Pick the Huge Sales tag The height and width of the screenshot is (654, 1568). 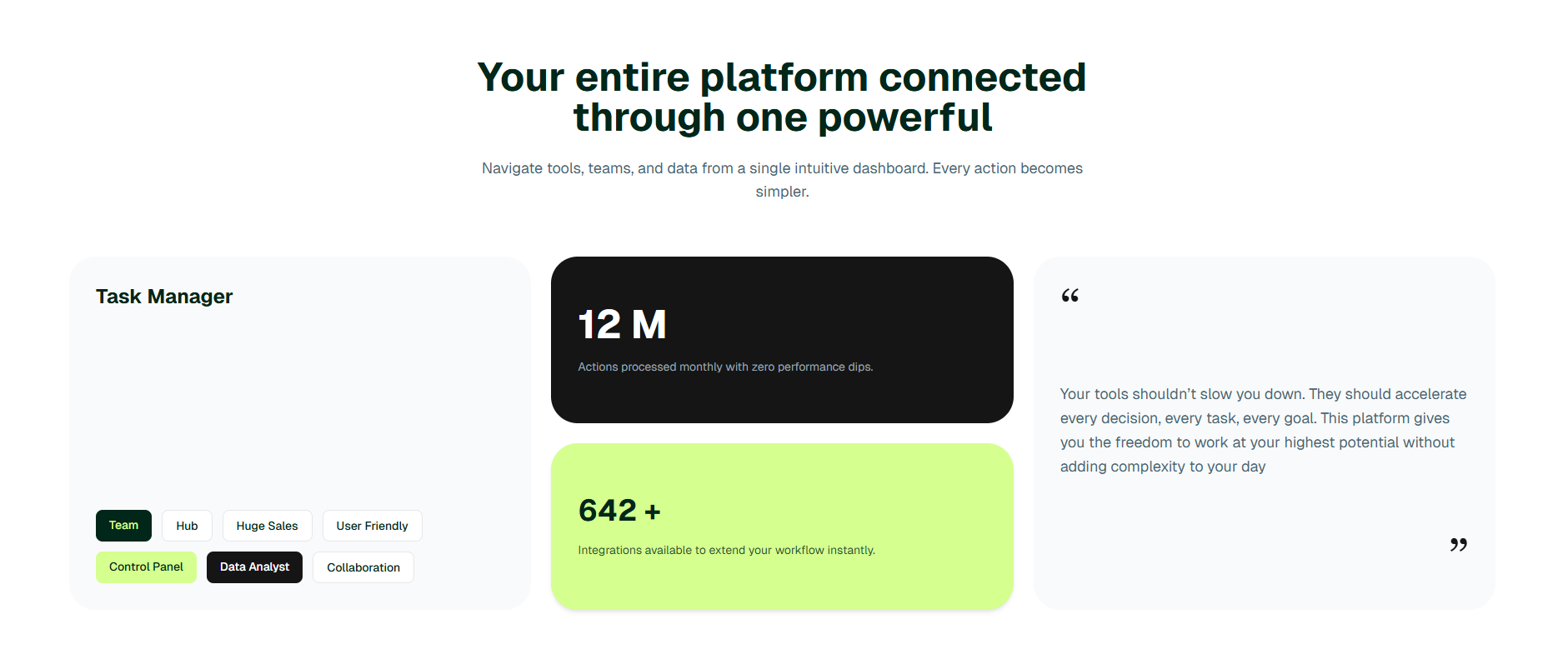click(x=267, y=527)
